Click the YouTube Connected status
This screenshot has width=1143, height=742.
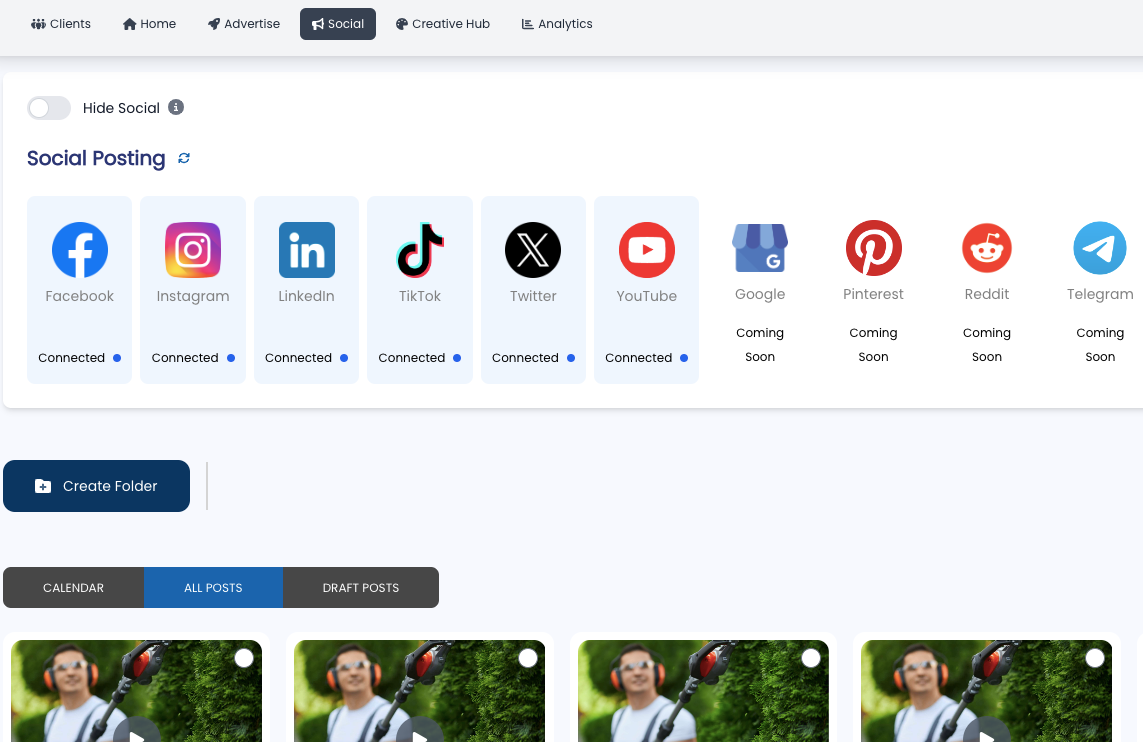pos(647,358)
